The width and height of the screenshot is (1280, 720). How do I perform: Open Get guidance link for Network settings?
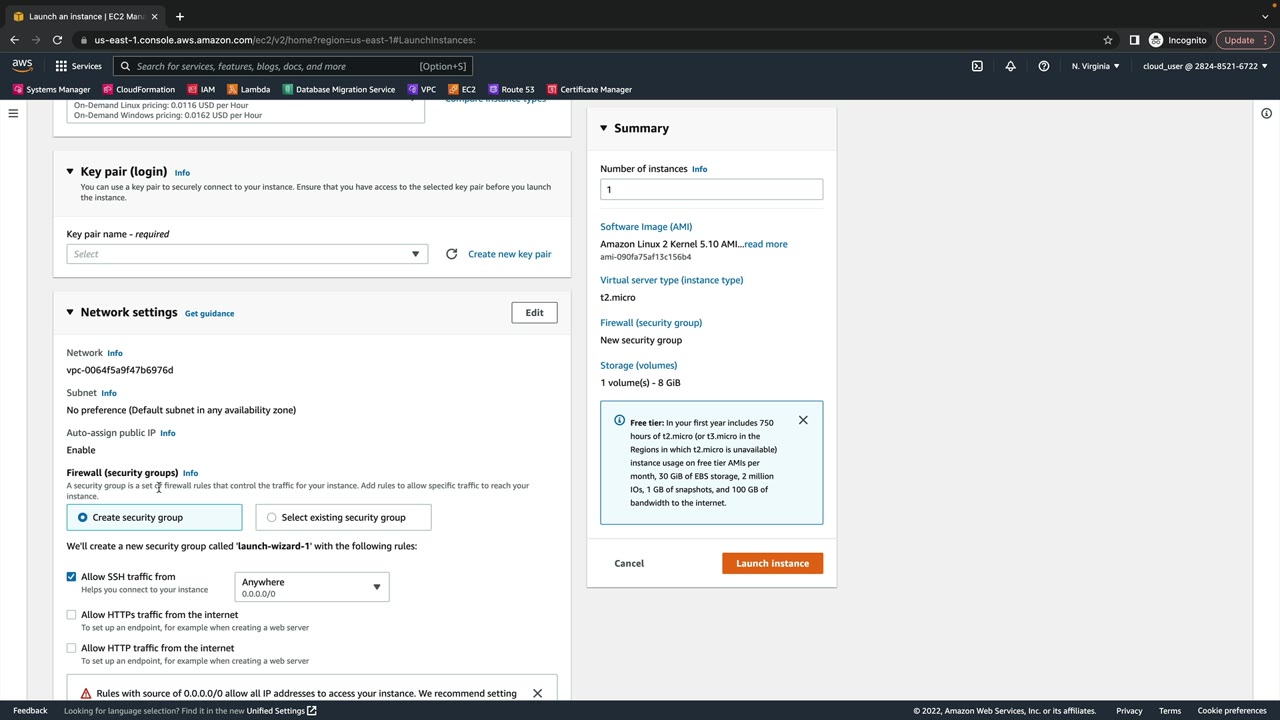(209, 314)
